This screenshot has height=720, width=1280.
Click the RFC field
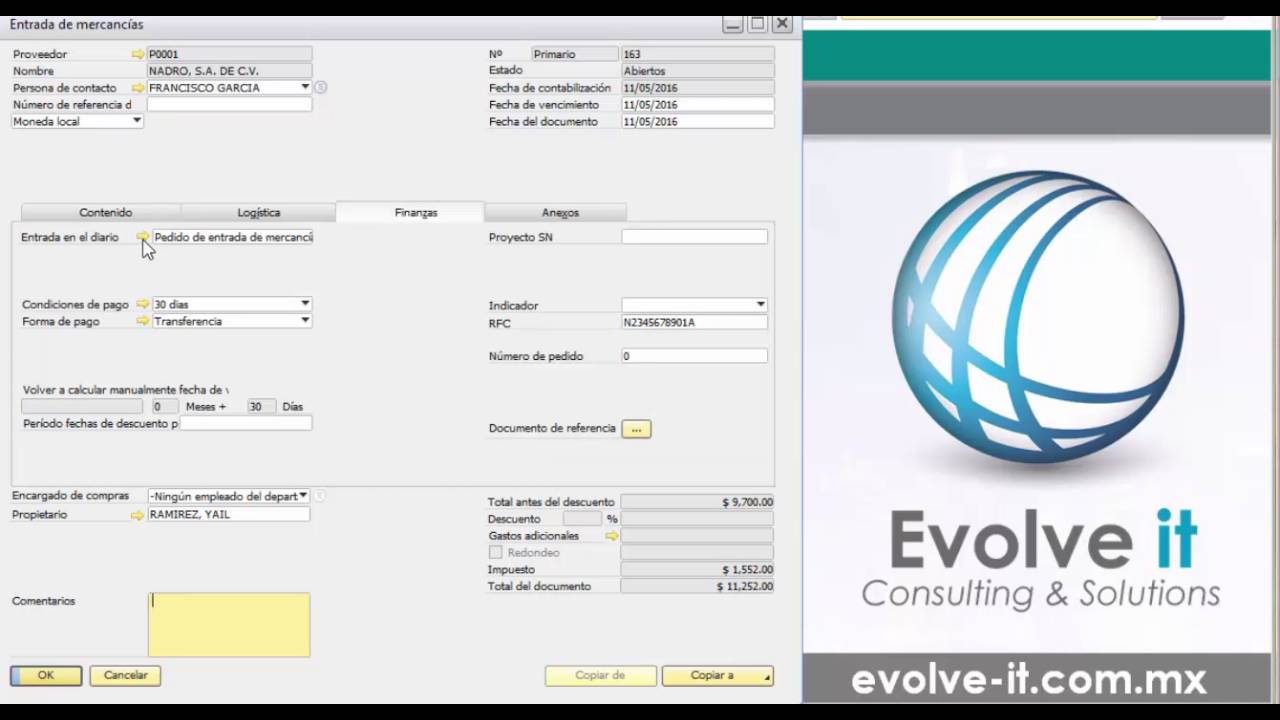coord(695,323)
